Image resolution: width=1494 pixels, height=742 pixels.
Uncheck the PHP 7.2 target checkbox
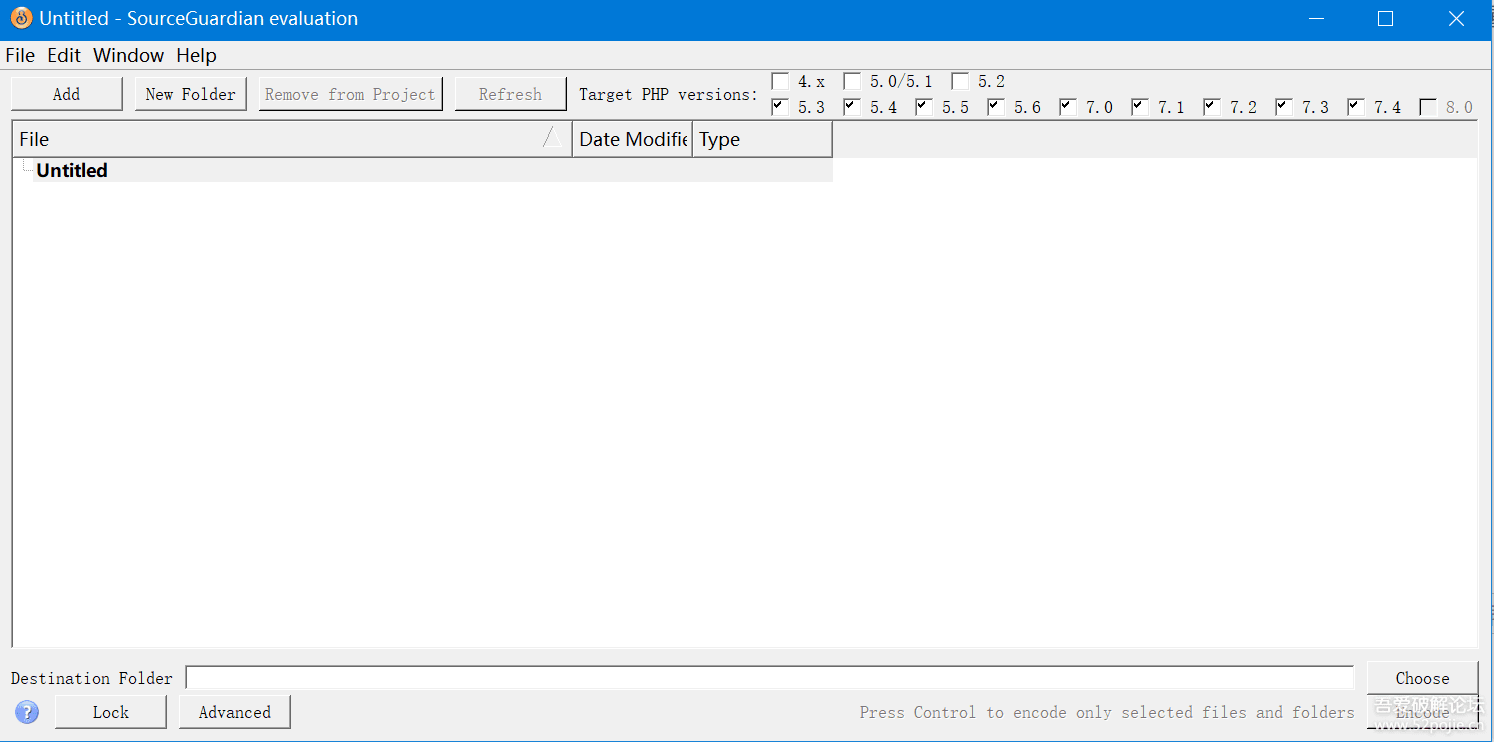[x=1212, y=107]
